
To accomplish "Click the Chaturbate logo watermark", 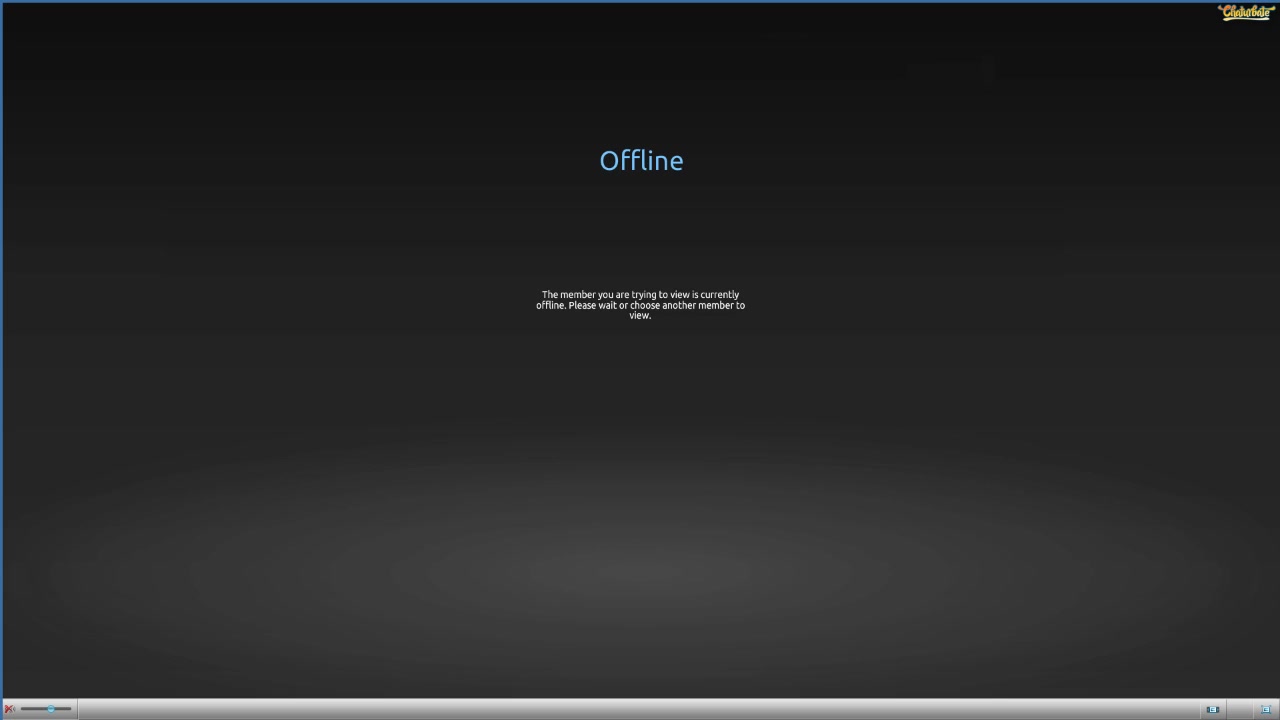I will tap(1246, 12).
